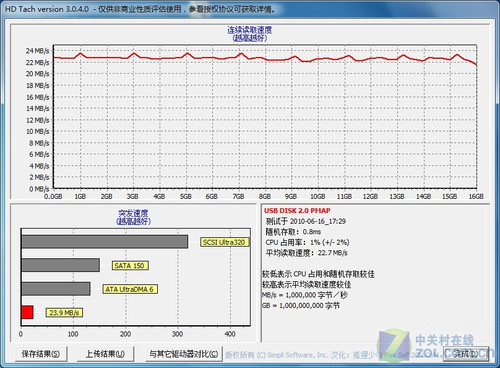Click the 突发速度 burst speed chart title

pos(133,213)
